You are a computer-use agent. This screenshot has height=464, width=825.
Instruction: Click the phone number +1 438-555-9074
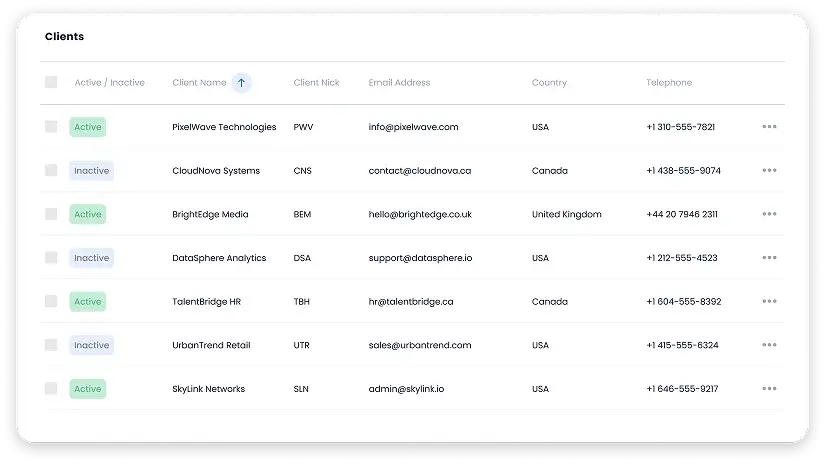tap(683, 170)
